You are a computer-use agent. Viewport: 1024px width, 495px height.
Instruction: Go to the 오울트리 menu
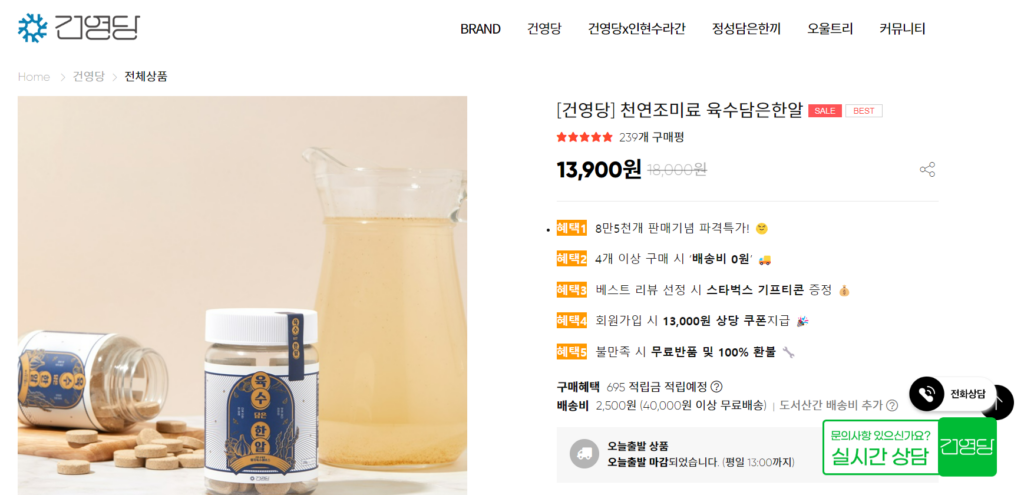coord(830,29)
